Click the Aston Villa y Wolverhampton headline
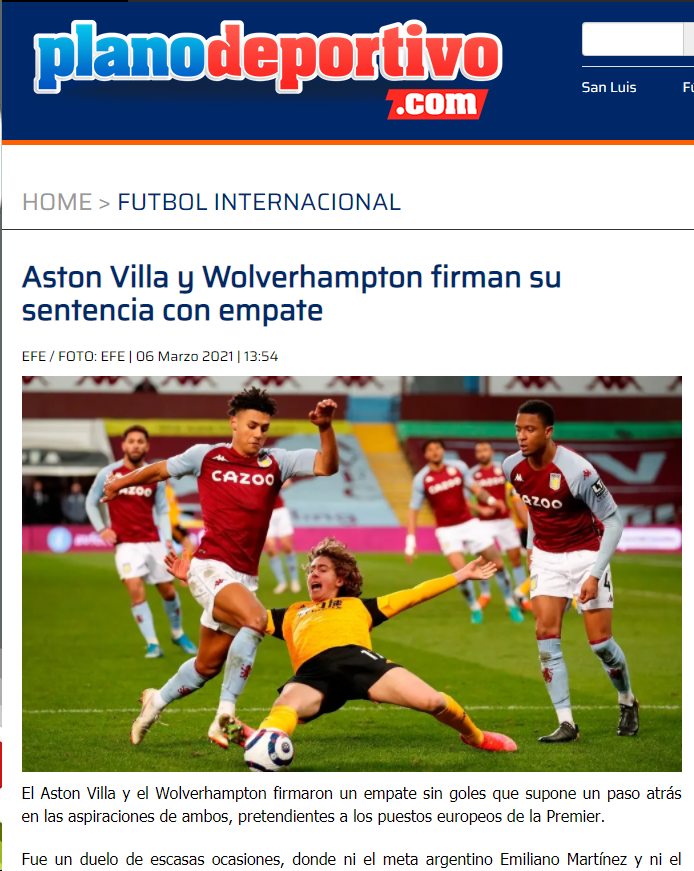The width and height of the screenshot is (694, 871). (291, 293)
